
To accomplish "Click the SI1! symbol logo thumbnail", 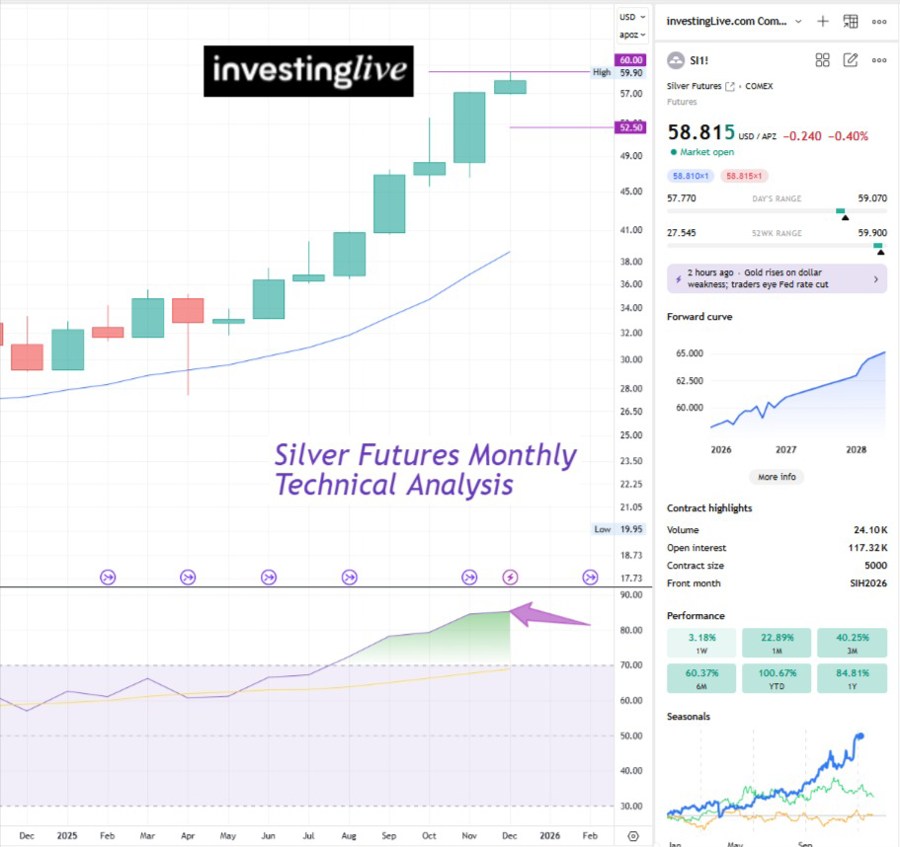I will pos(676,59).
